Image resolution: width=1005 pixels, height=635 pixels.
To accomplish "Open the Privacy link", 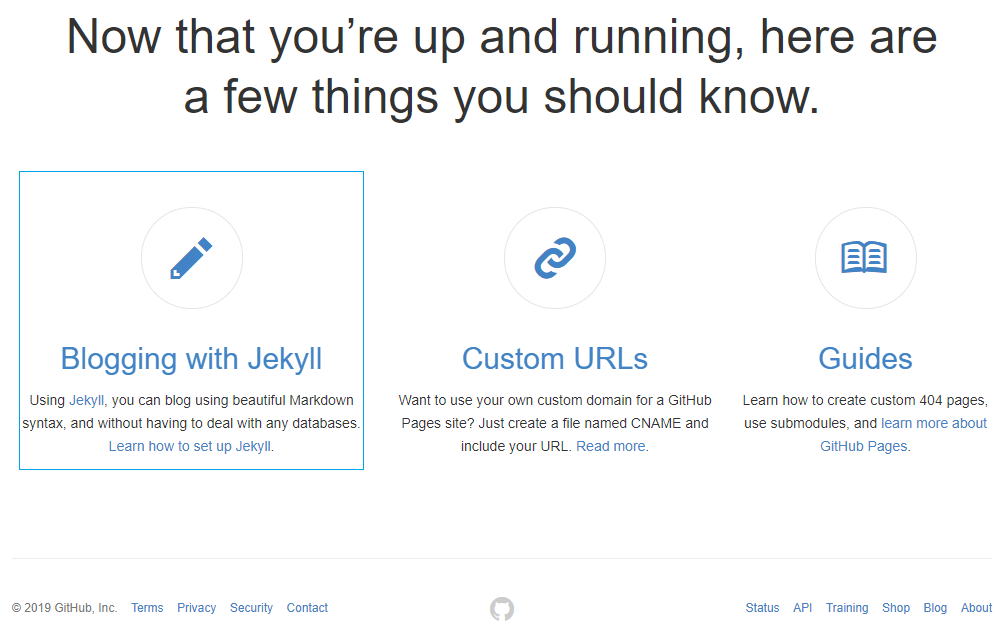I will 196,608.
